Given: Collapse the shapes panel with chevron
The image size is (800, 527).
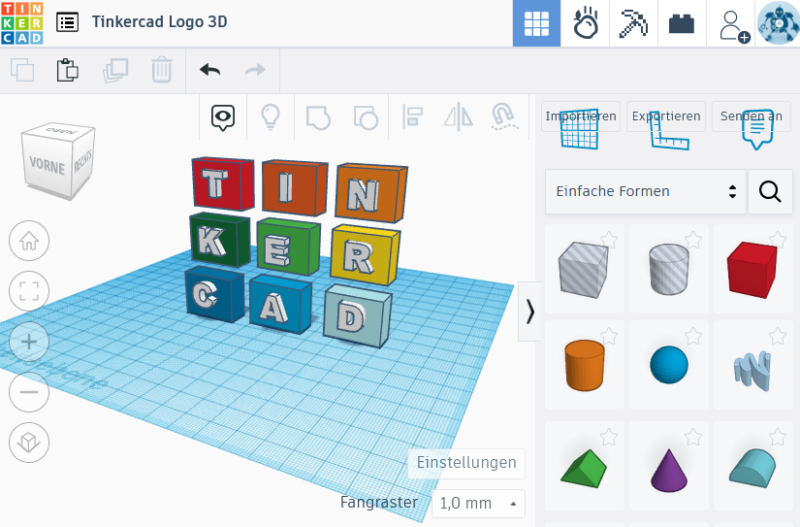Looking at the screenshot, I should 530,312.
